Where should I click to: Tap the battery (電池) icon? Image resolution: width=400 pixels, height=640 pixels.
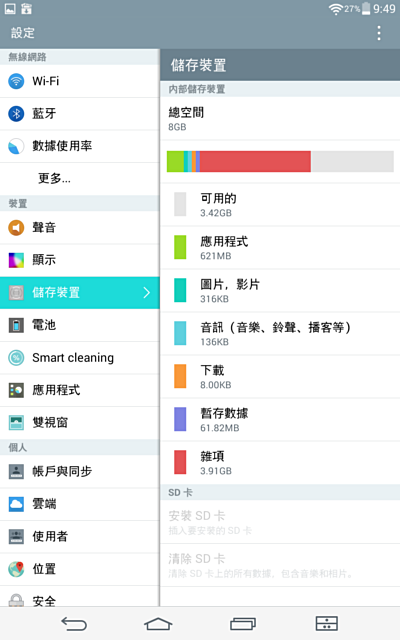click(16, 325)
